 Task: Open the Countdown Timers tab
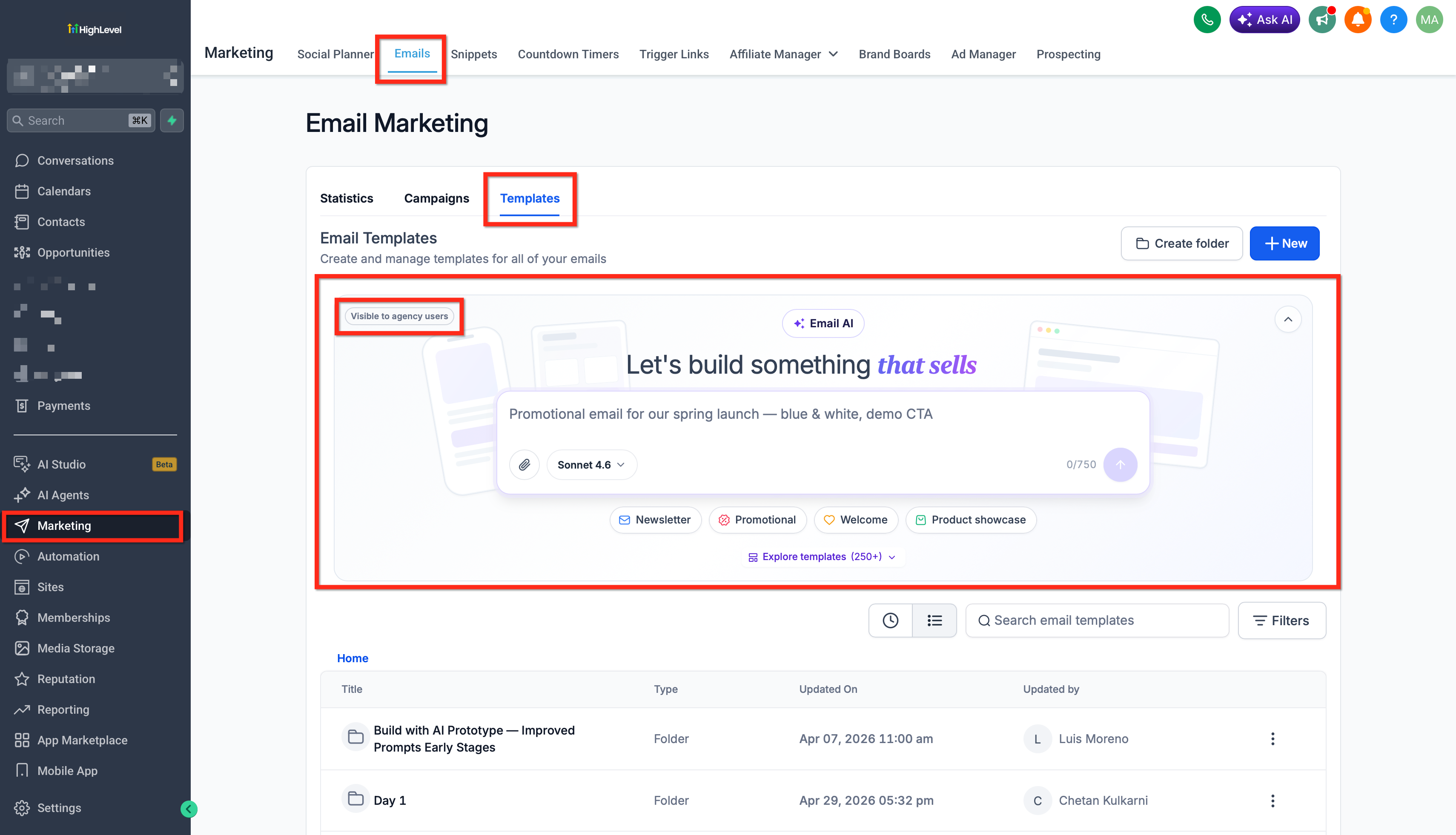pos(568,54)
